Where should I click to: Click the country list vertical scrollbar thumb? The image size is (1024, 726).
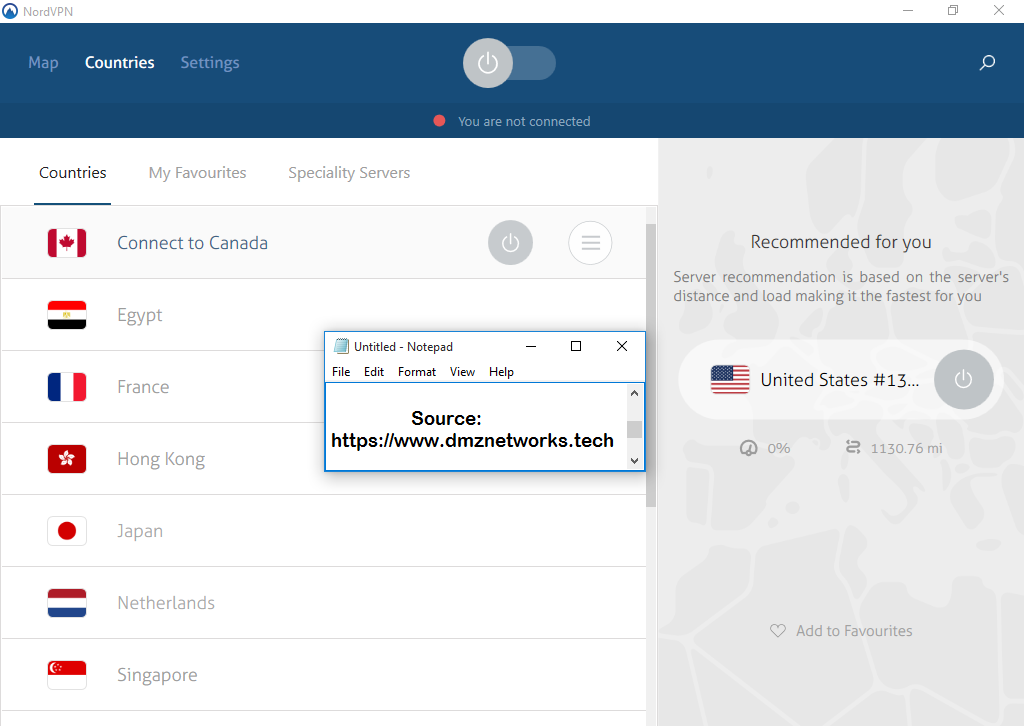pyautogui.click(x=651, y=366)
